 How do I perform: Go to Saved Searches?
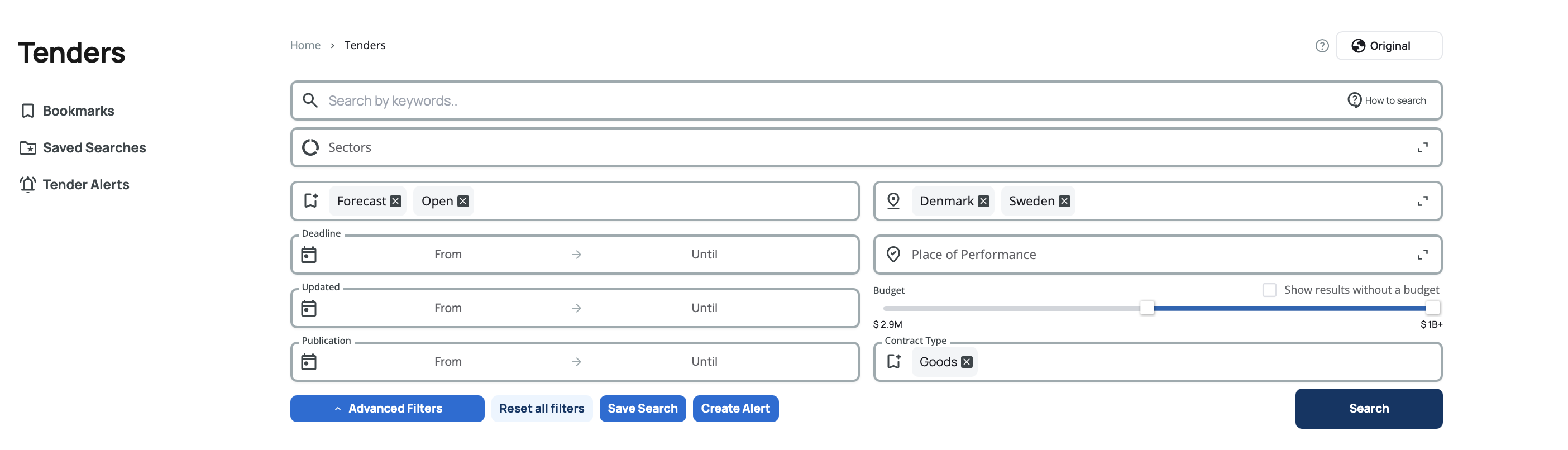point(94,147)
